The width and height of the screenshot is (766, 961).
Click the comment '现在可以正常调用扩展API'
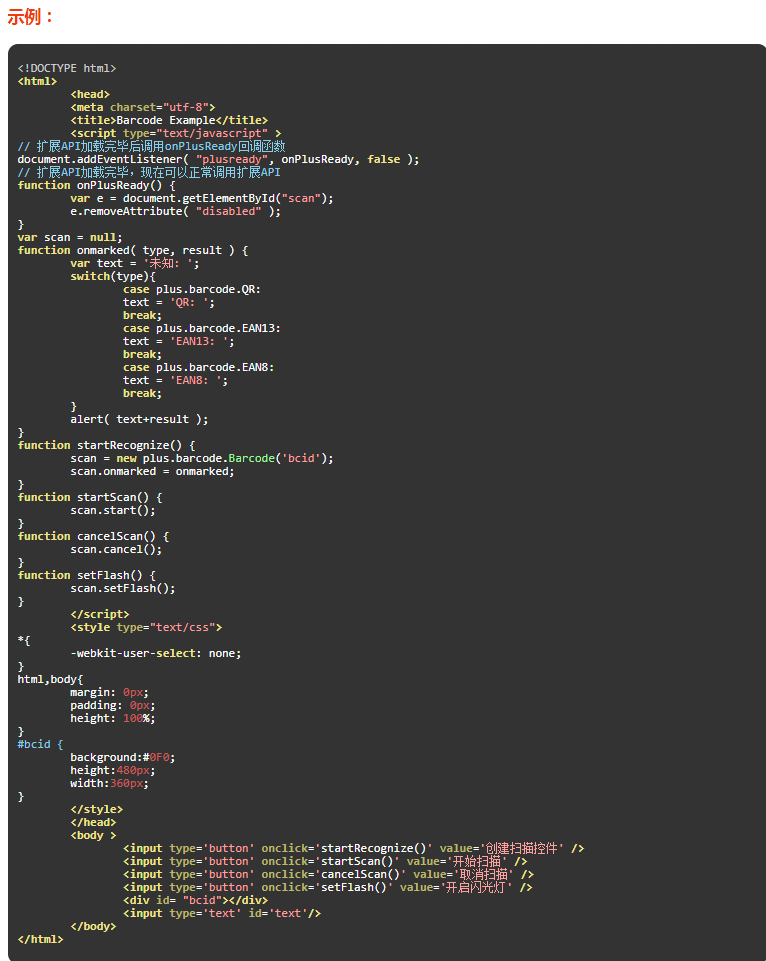coord(149,172)
